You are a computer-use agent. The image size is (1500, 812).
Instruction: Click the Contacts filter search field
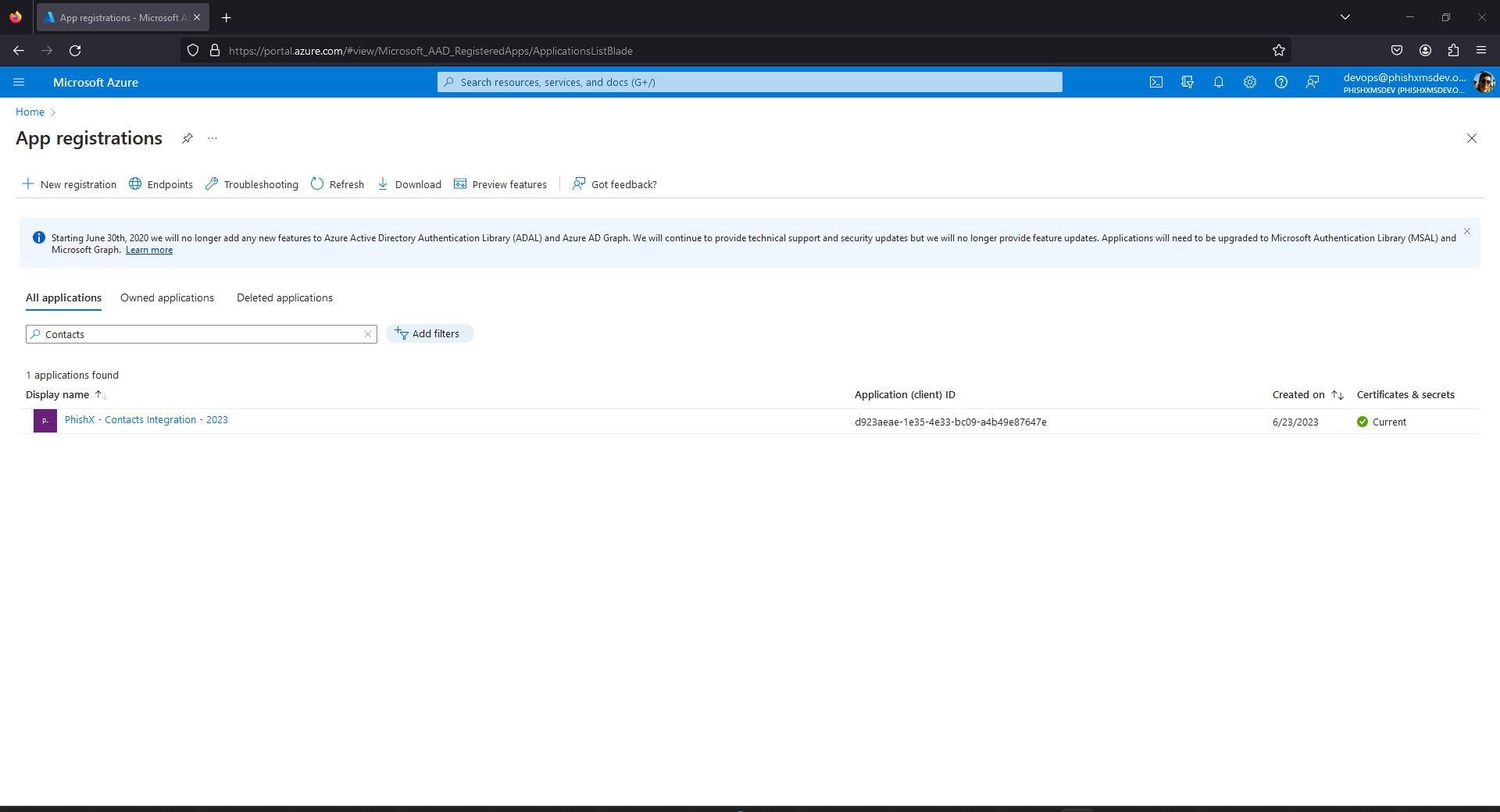click(x=202, y=334)
